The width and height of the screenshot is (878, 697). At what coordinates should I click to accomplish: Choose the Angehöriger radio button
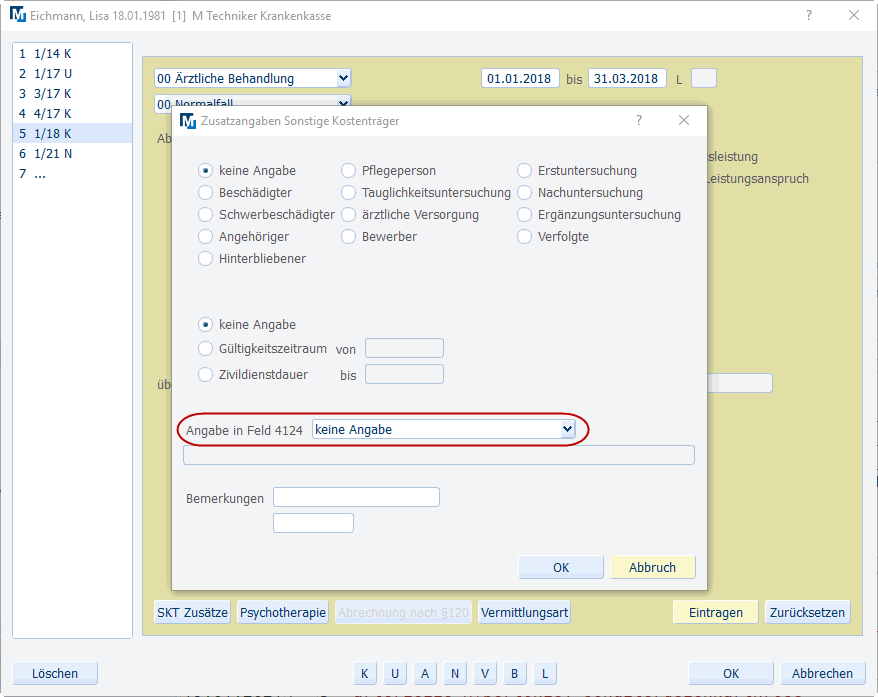(x=206, y=236)
